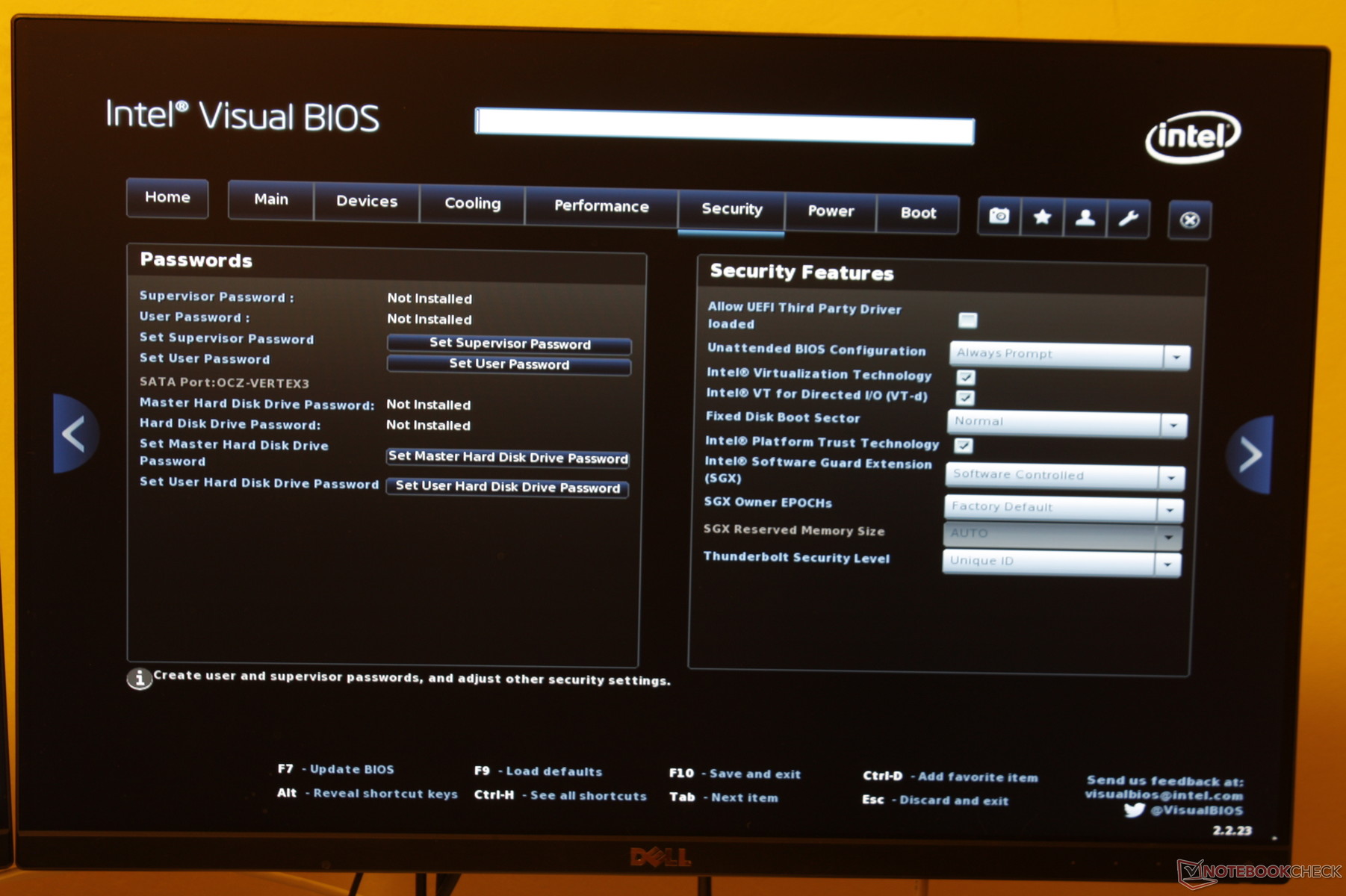Open the Performance tab
This screenshot has height=896, width=1346.
(601, 207)
